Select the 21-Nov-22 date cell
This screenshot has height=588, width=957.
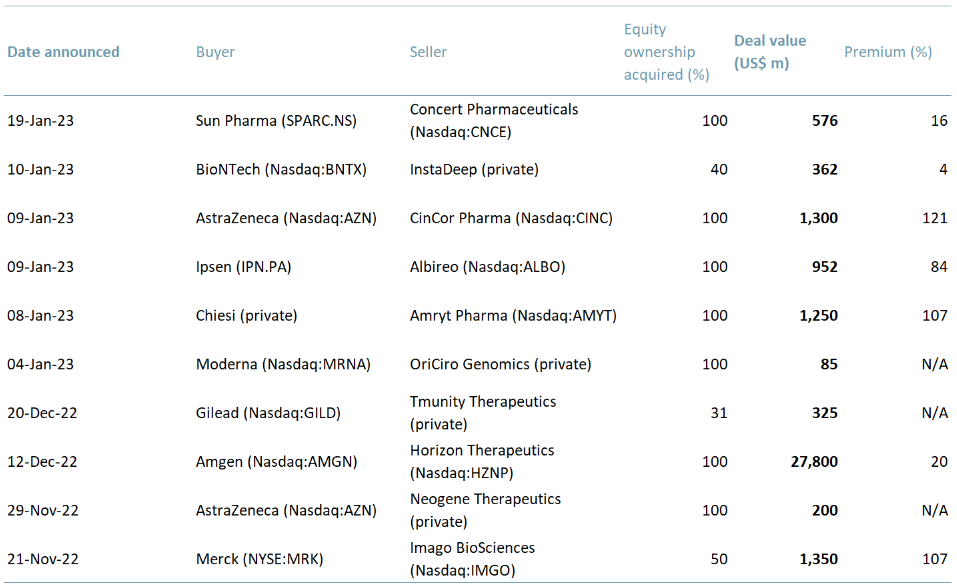pyautogui.click(x=47, y=558)
